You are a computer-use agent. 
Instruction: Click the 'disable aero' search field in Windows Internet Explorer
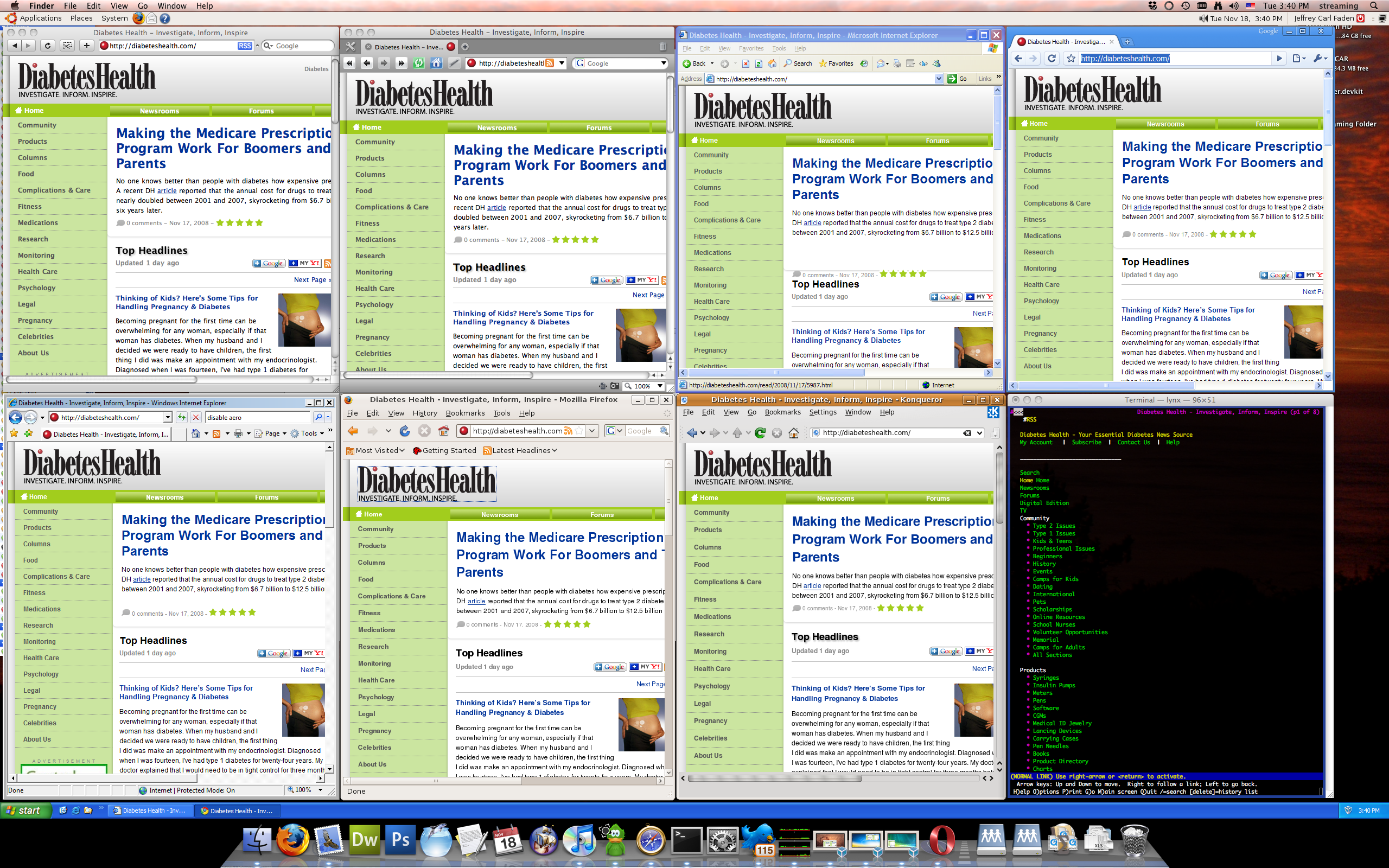pos(258,417)
